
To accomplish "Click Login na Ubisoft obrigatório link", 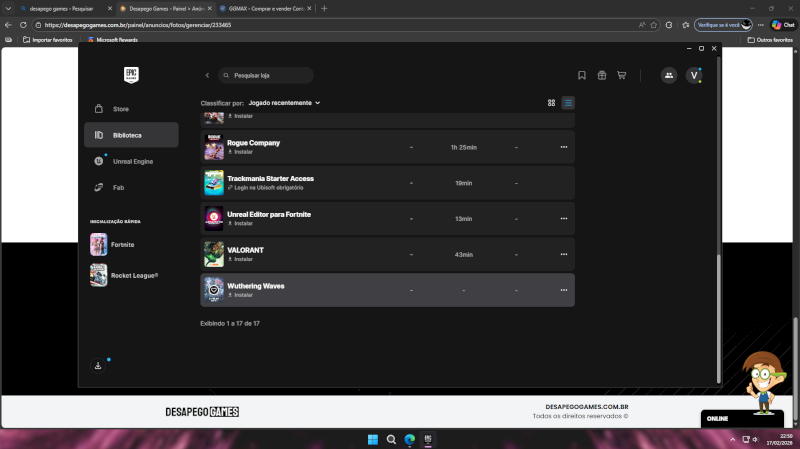I will click(265, 188).
